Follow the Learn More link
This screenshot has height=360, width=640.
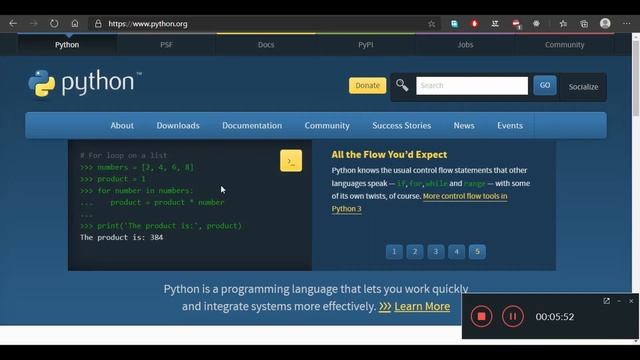coord(422,307)
